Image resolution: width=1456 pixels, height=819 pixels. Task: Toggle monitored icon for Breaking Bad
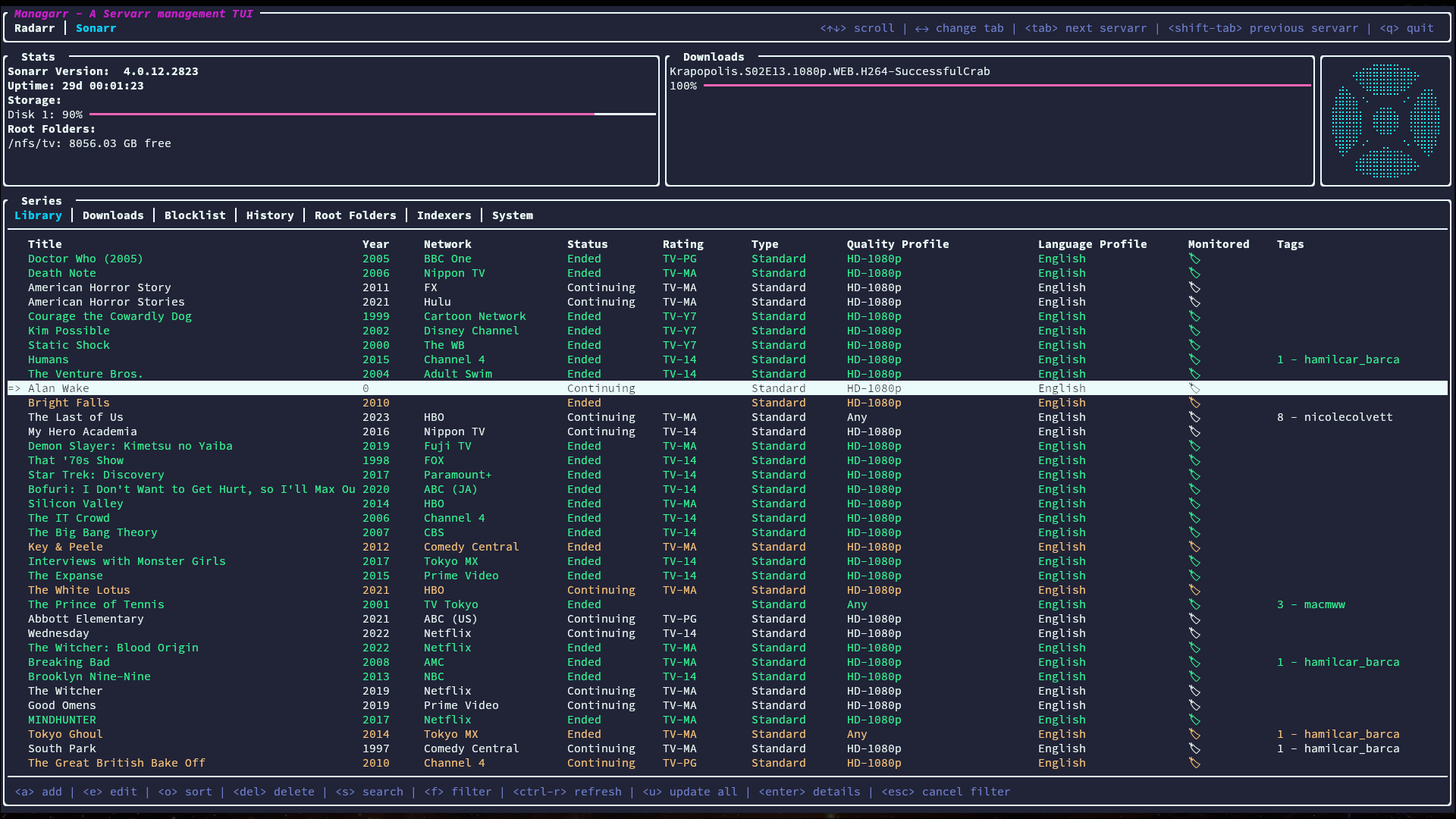pos(1194,662)
